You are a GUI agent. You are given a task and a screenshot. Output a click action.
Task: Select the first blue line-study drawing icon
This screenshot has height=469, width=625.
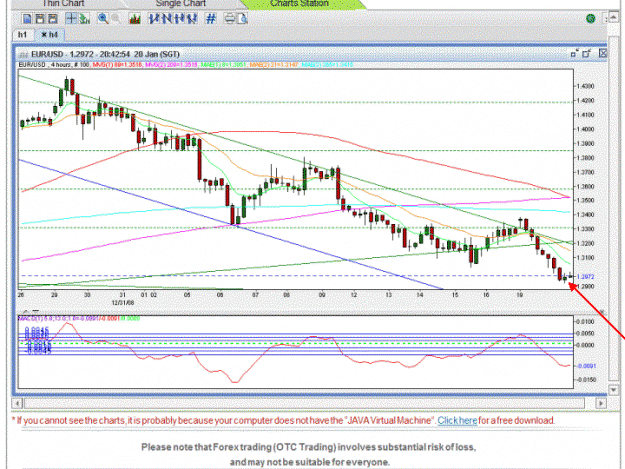point(154,19)
